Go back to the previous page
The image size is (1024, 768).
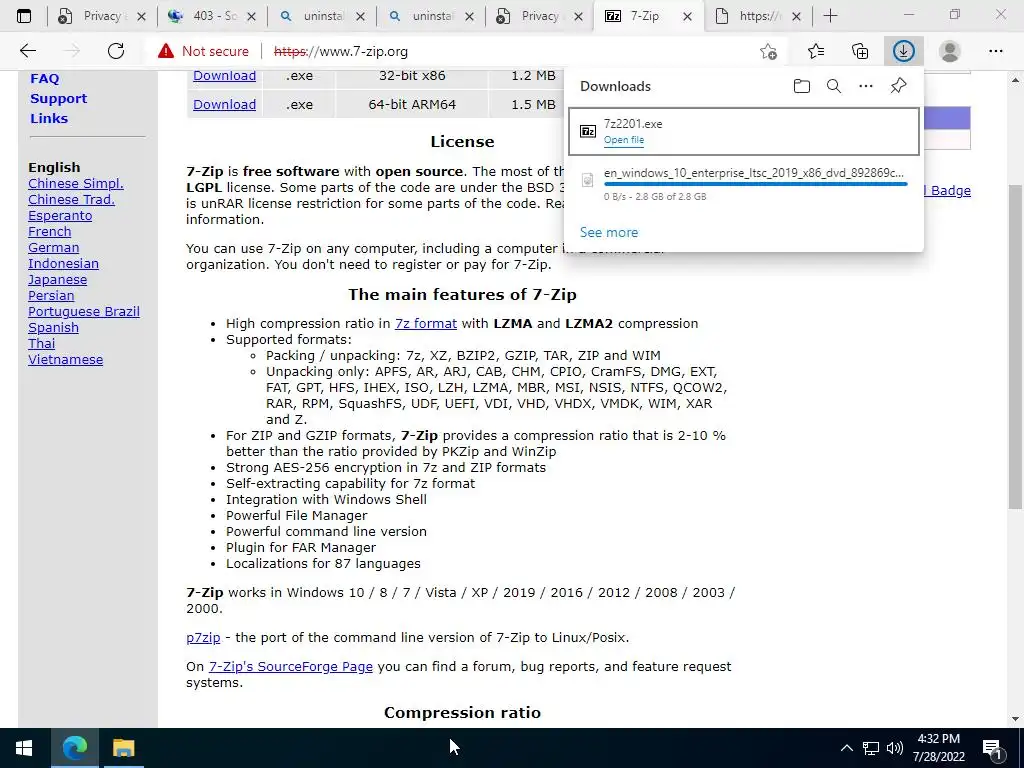(27, 51)
